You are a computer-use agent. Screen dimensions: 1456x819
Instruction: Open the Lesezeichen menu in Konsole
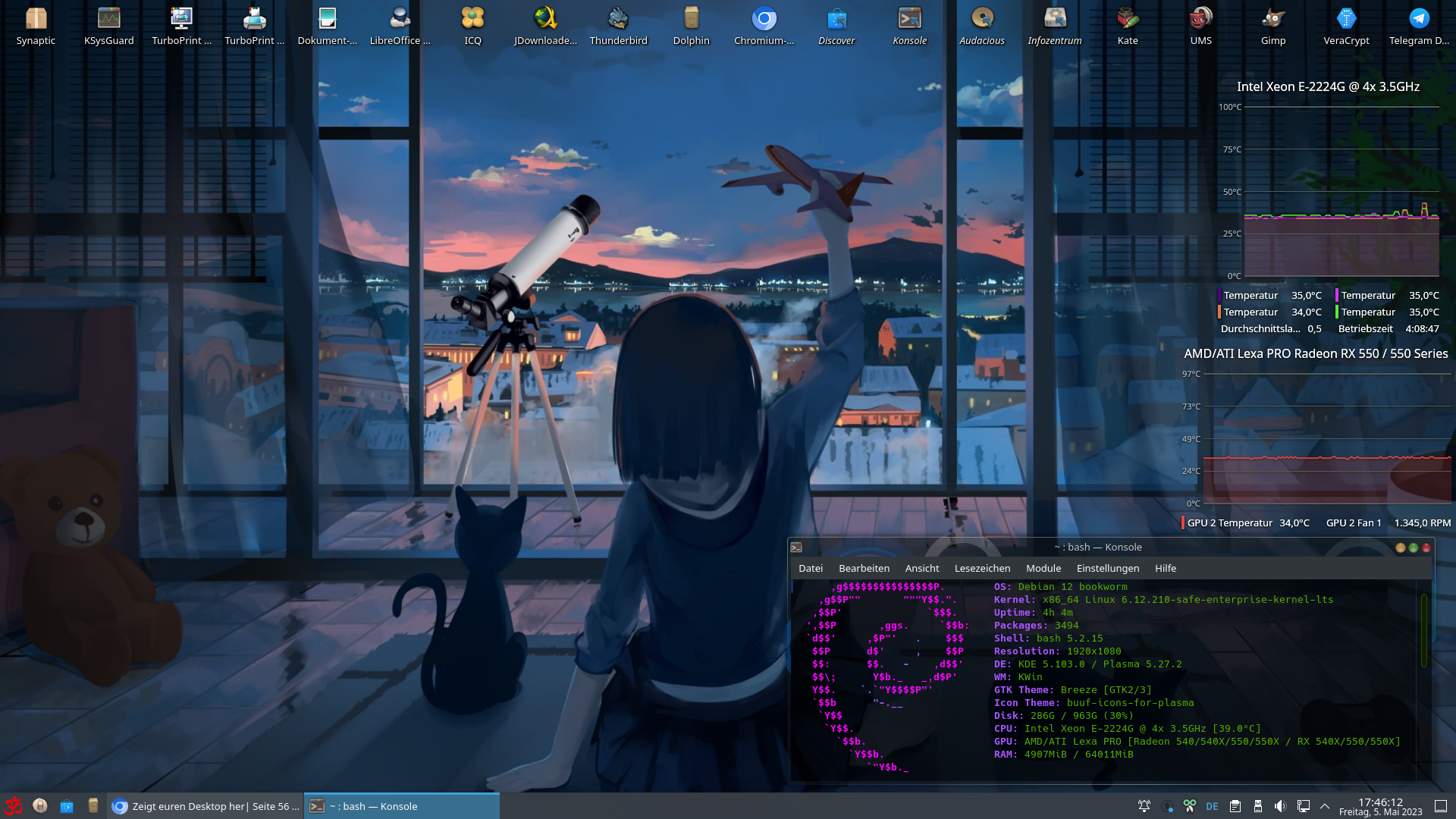click(x=982, y=568)
